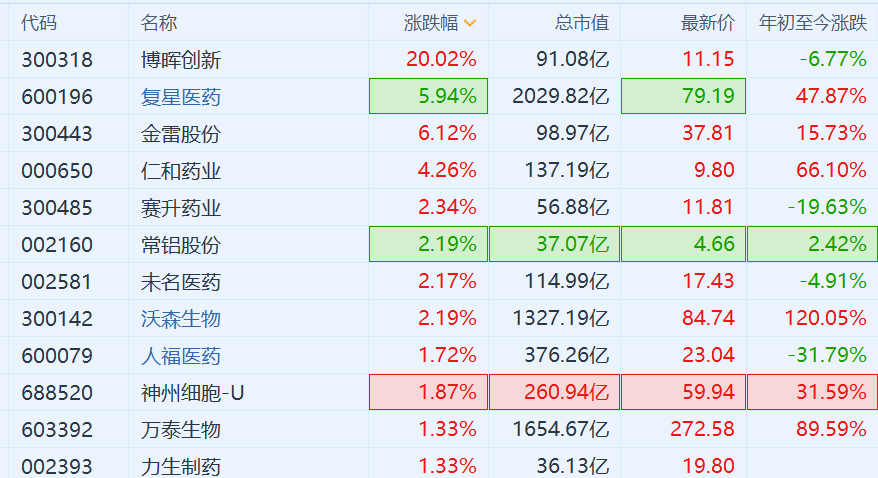This screenshot has height=478, width=878.
Task: Select the 博晖创新 row by name
Action: click(181, 60)
